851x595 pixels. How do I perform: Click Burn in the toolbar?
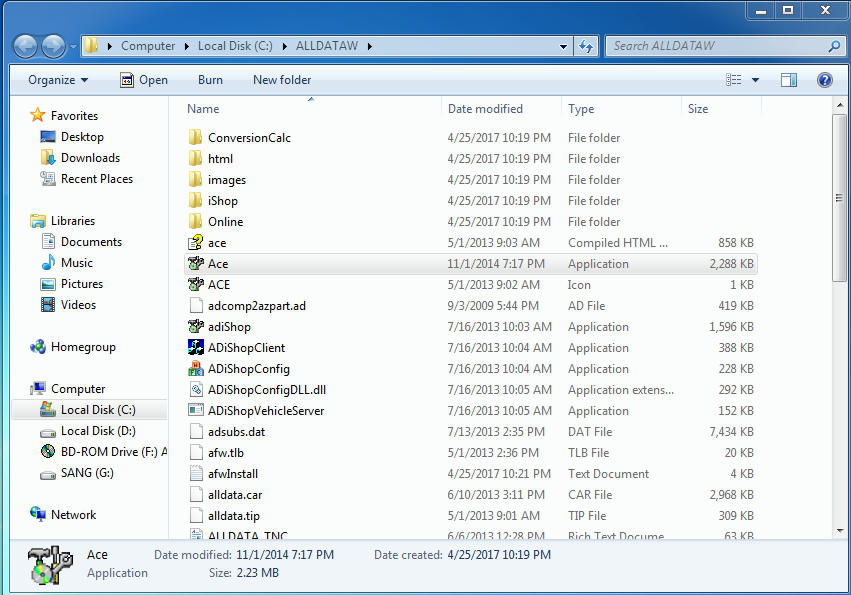[210, 80]
